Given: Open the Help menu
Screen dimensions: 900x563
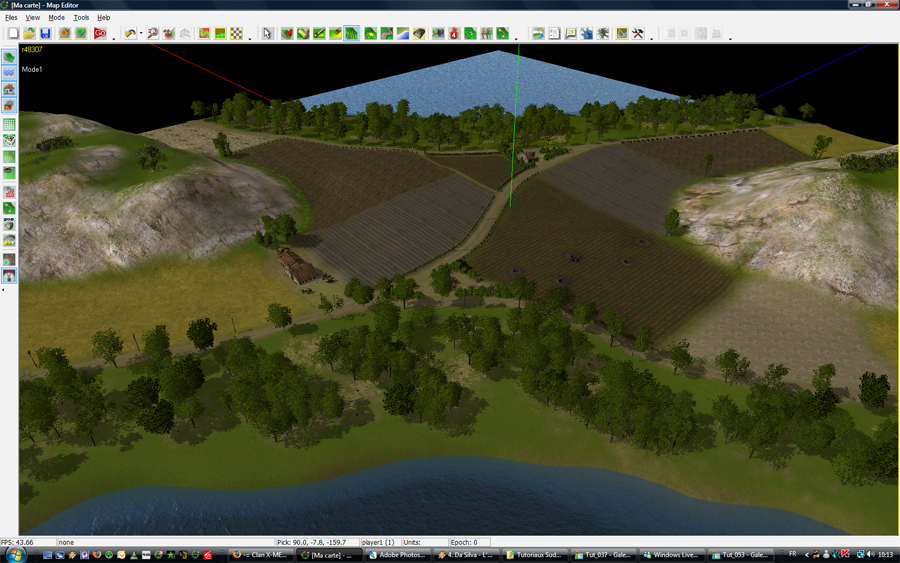Looking at the screenshot, I should pyautogui.click(x=103, y=17).
